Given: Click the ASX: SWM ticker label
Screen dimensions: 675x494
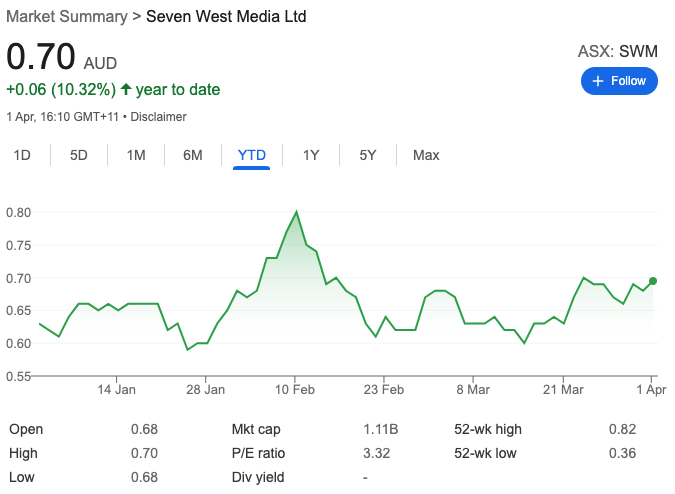Looking at the screenshot, I should coord(618,51).
